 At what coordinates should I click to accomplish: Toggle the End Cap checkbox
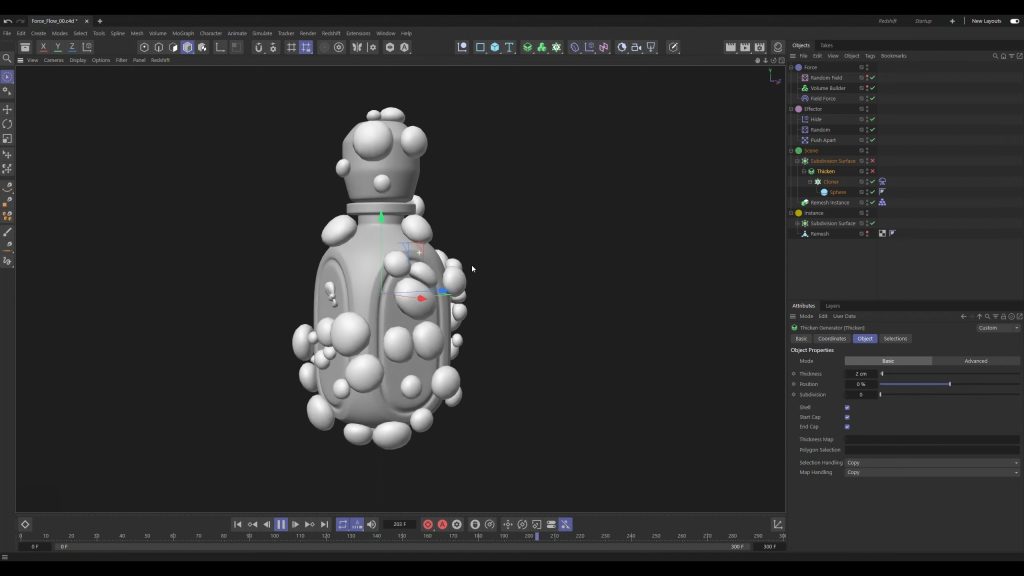coord(847,427)
